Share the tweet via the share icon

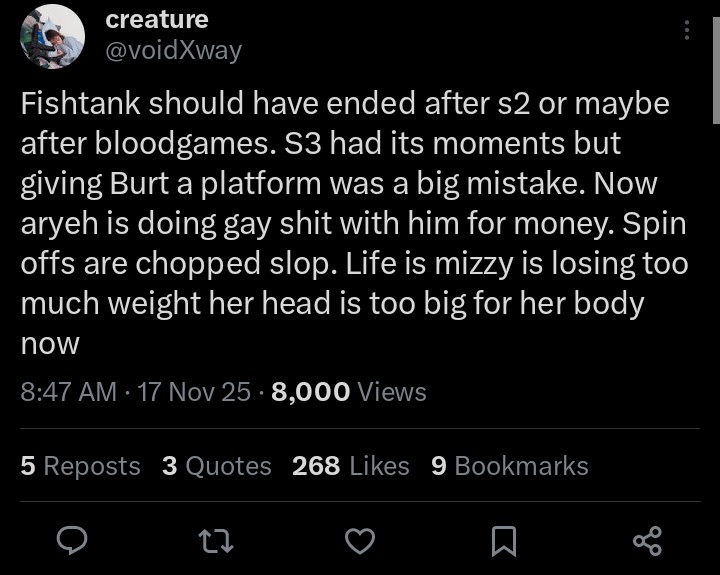pos(648,541)
